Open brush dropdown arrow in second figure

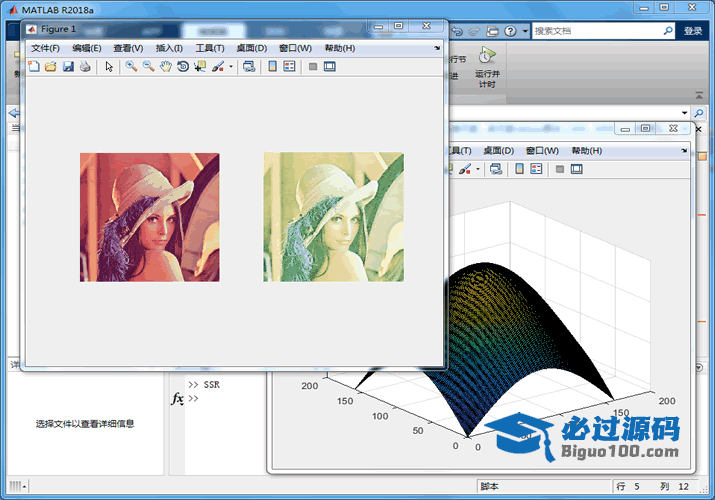pos(477,169)
